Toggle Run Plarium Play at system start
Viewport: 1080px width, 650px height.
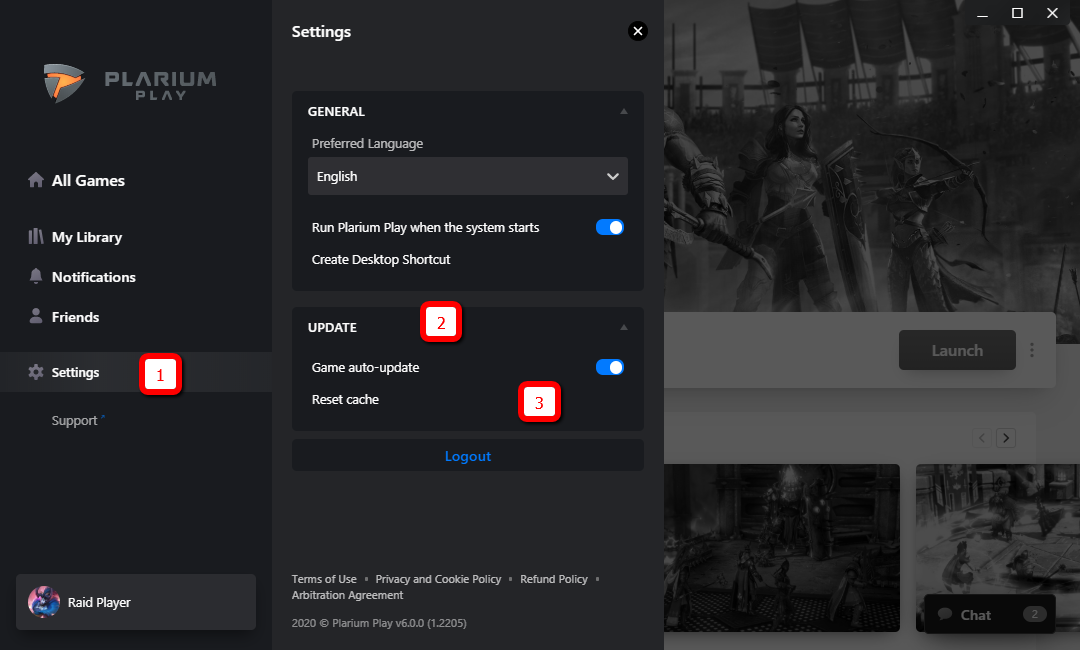tap(609, 227)
